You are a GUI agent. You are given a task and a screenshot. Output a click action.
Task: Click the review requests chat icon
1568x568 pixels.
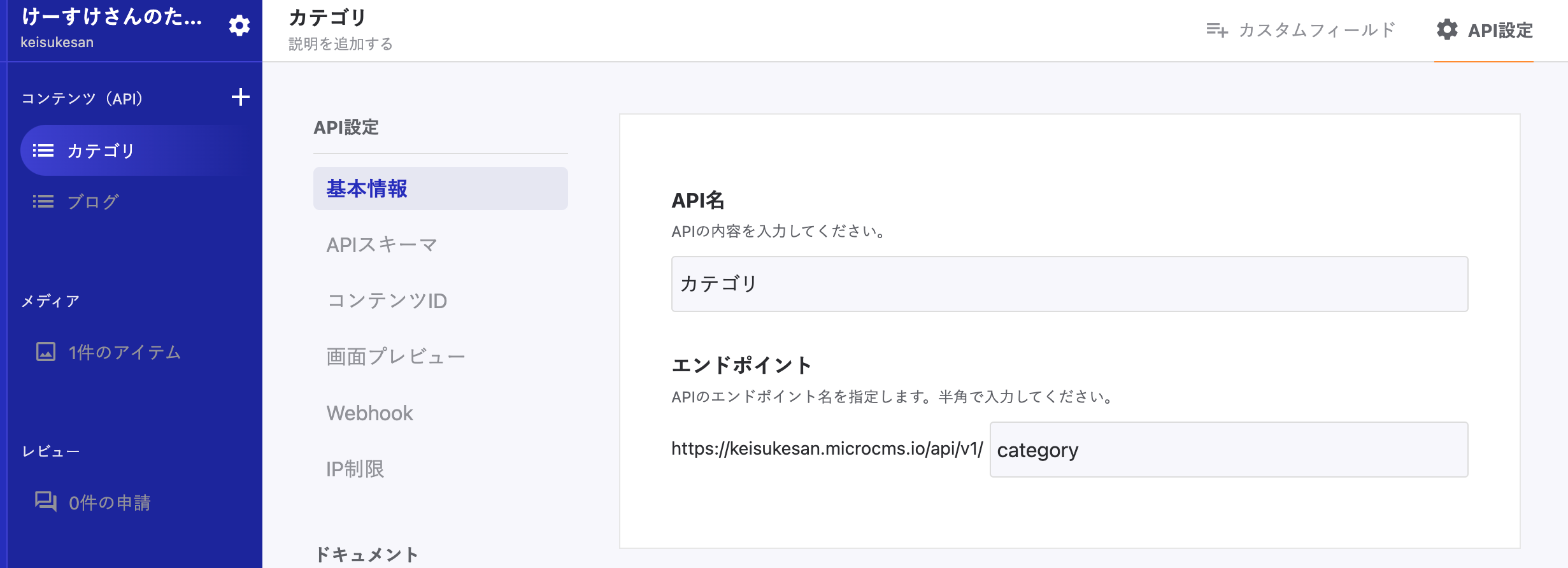pyautogui.click(x=46, y=502)
